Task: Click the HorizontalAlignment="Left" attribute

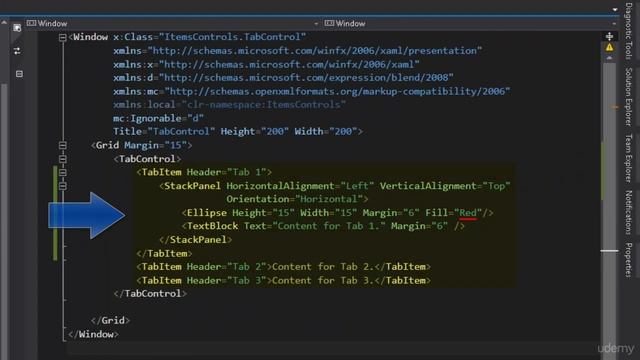Action: (x=300, y=186)
